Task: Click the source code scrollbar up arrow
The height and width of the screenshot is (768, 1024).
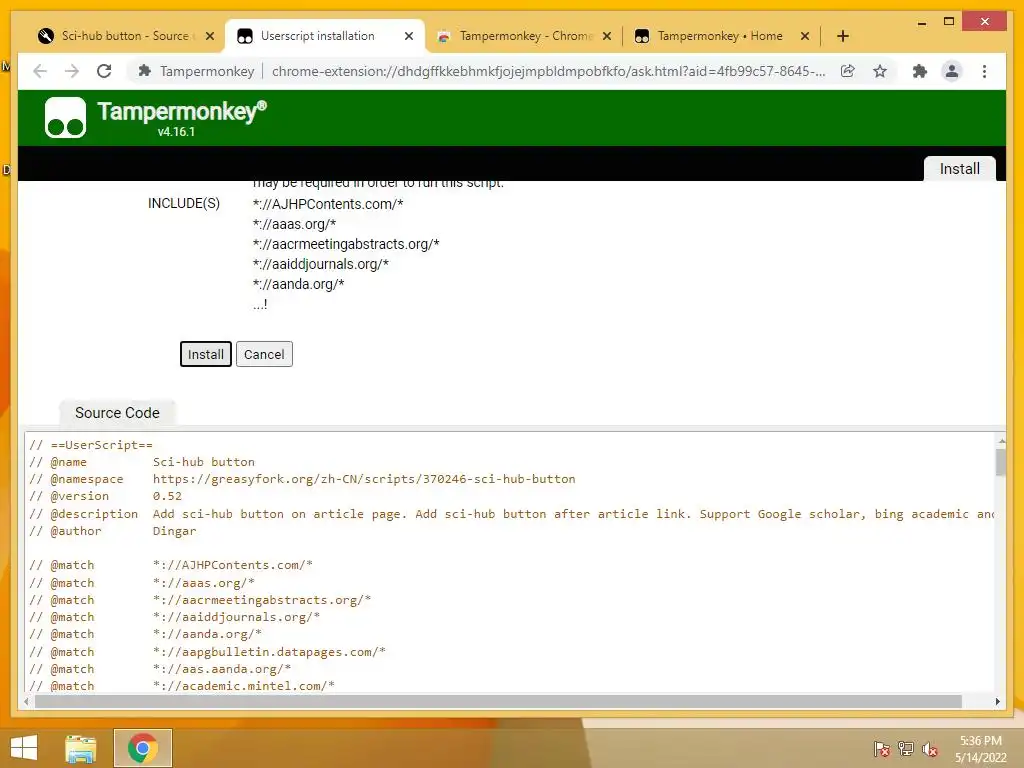Action: (x=1000, y=439)
